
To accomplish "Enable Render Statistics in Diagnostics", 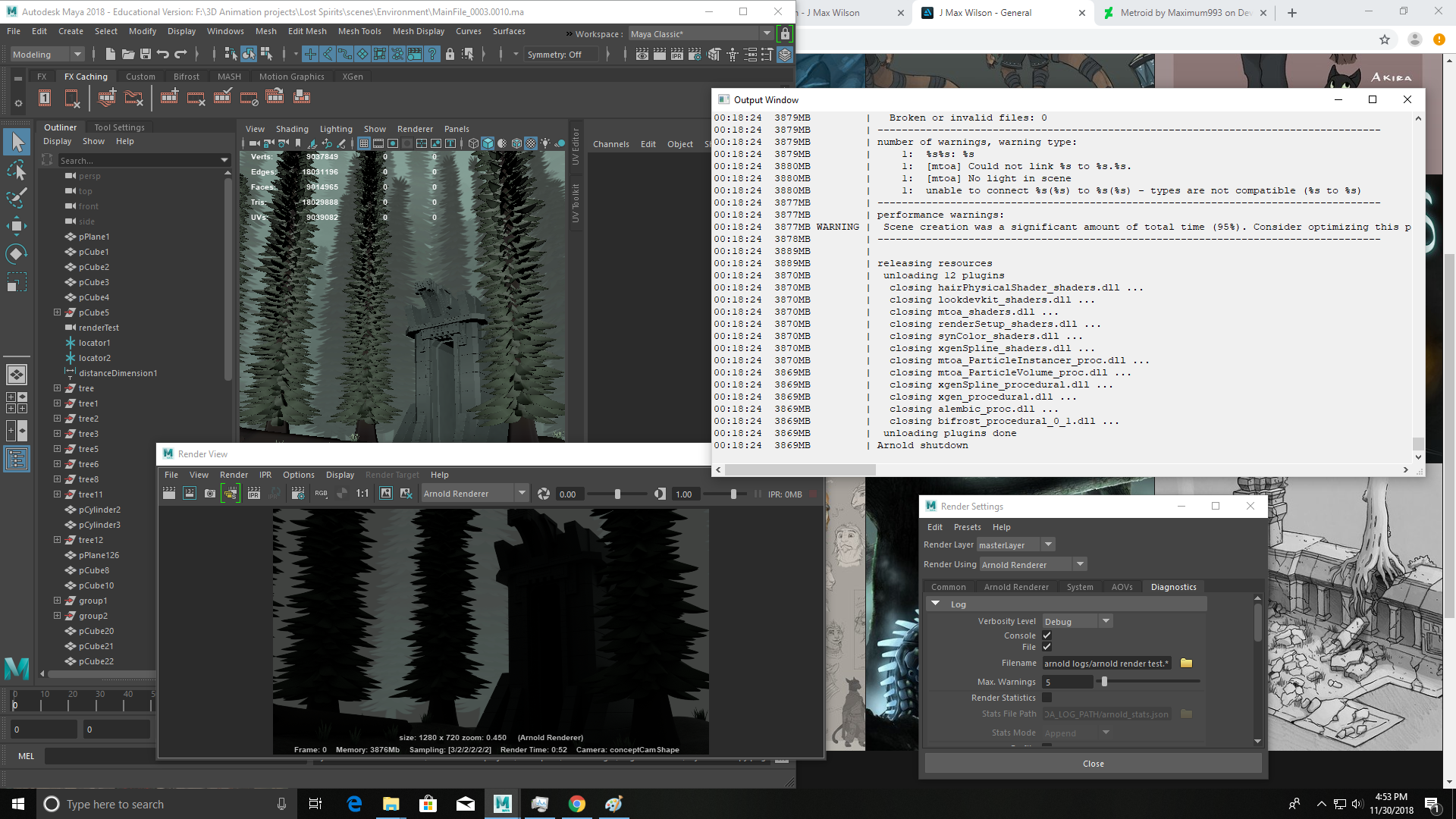I will (1047, 697).
